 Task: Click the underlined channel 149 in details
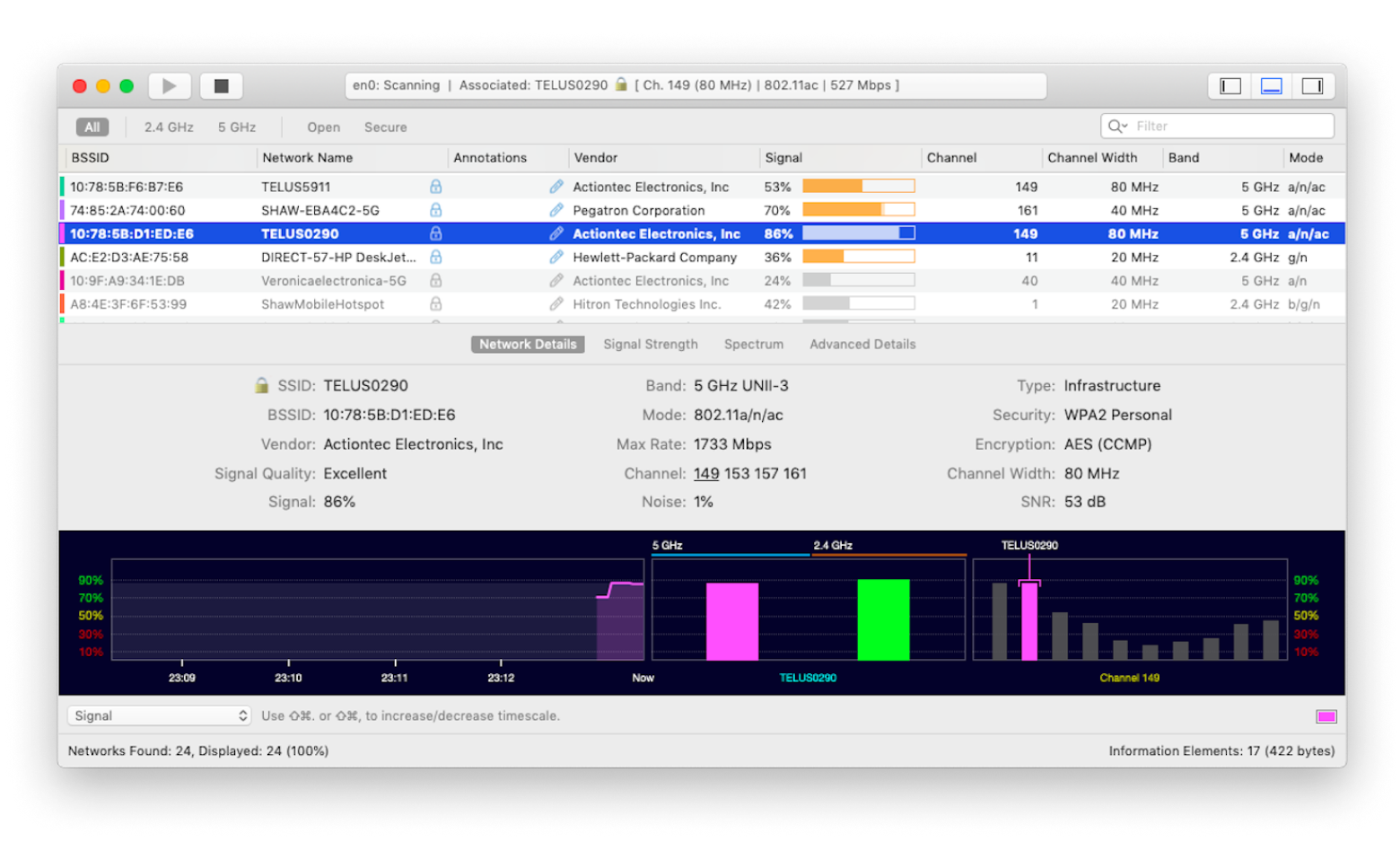click(x=706, y=473)
